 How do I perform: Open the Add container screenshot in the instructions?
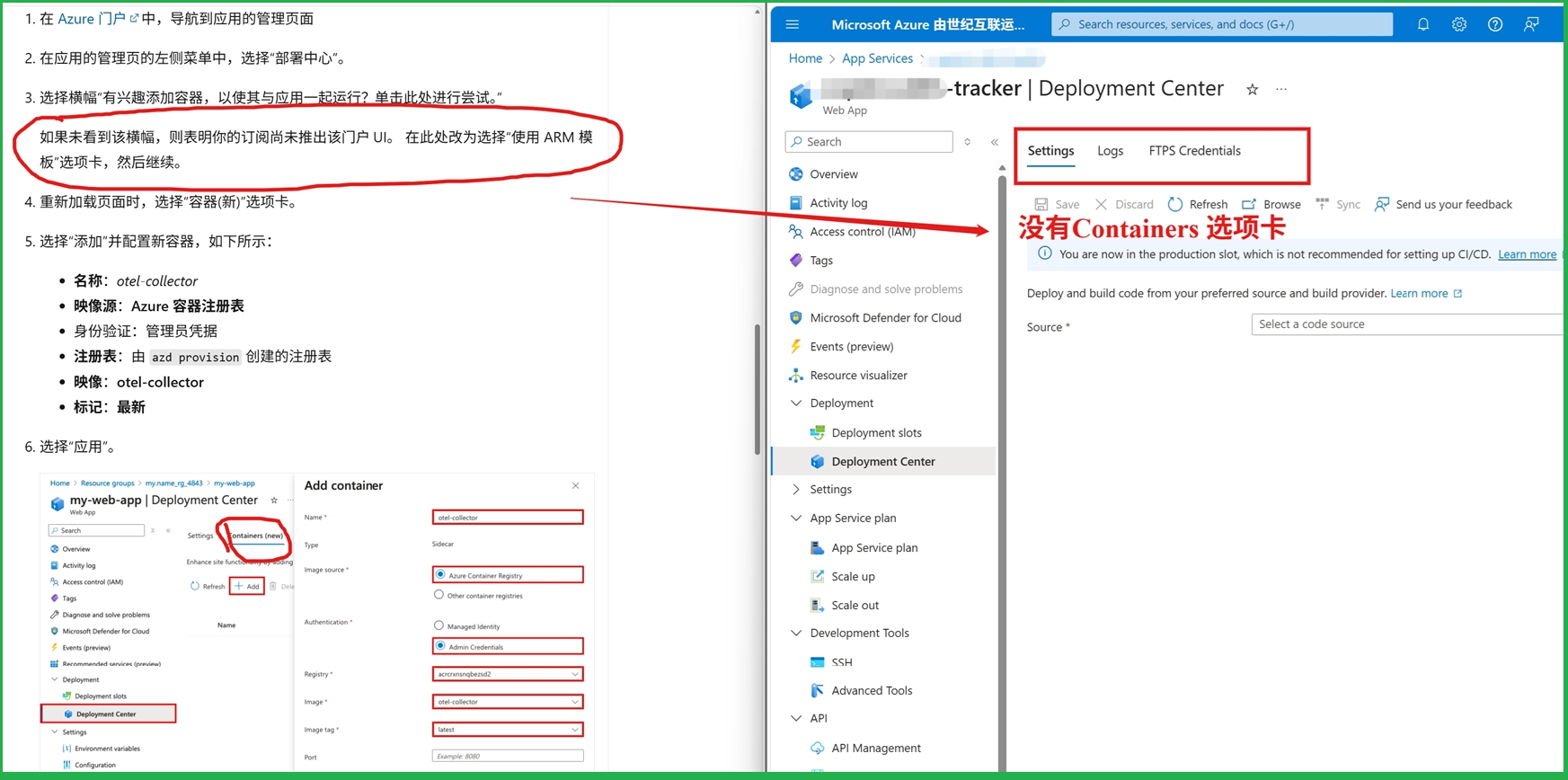pyautogui.click(x=317, y=622)
